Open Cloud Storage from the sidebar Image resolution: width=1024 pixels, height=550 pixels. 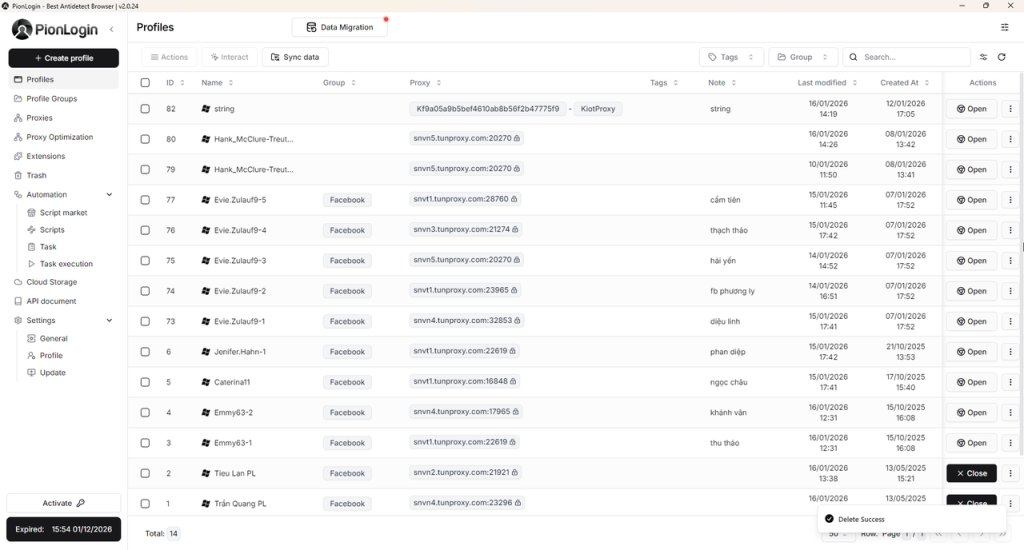coord(51,282)
